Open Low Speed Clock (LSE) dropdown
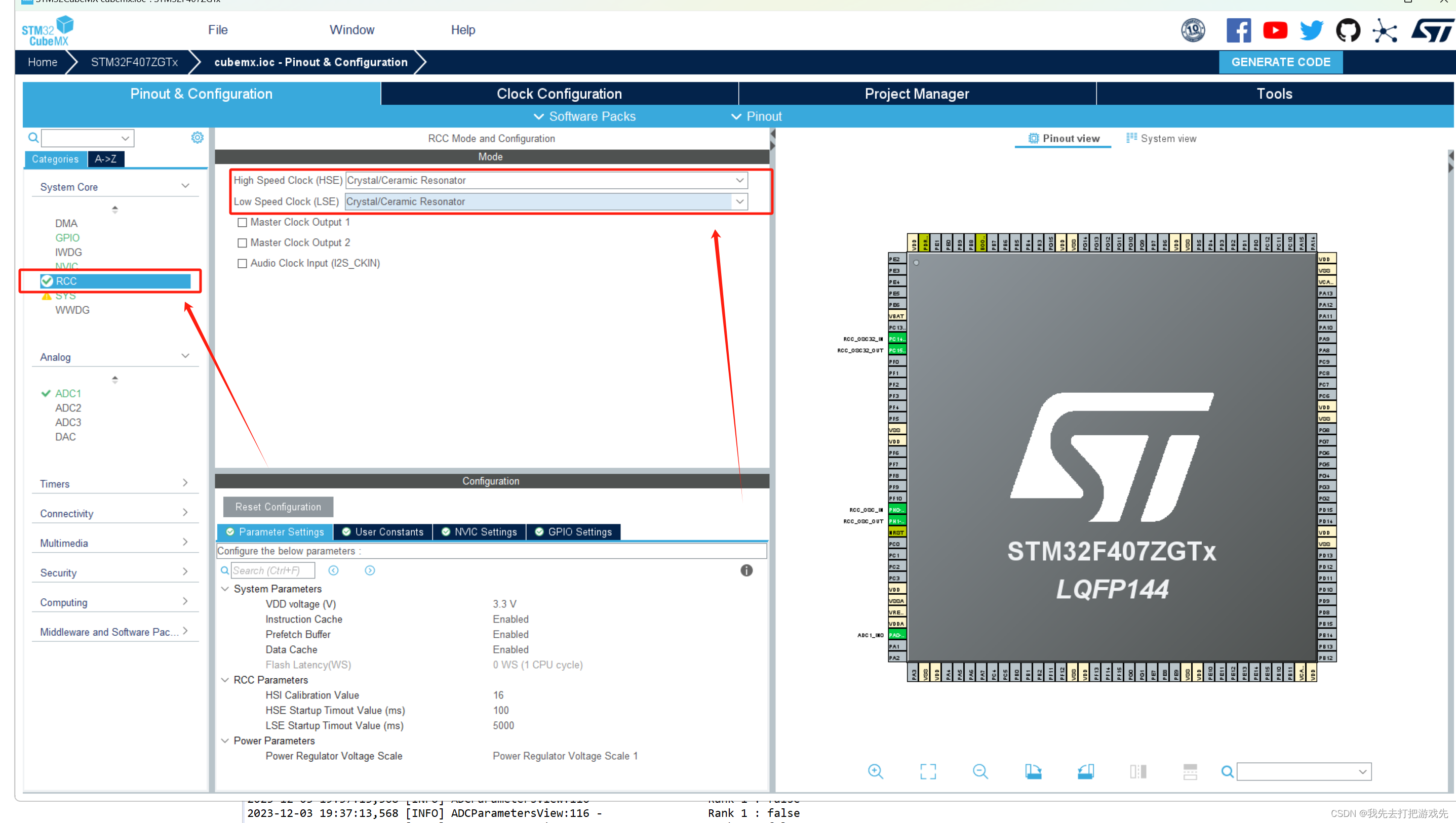Screen dimensions: 1456x823 point(546,201)
